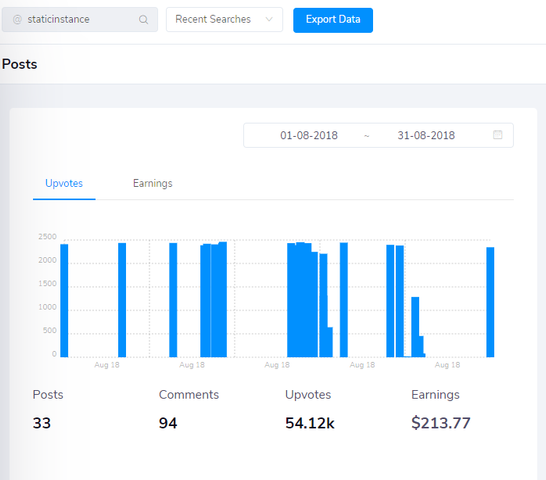Click the start date 01-08-2018

pos(309,135)
